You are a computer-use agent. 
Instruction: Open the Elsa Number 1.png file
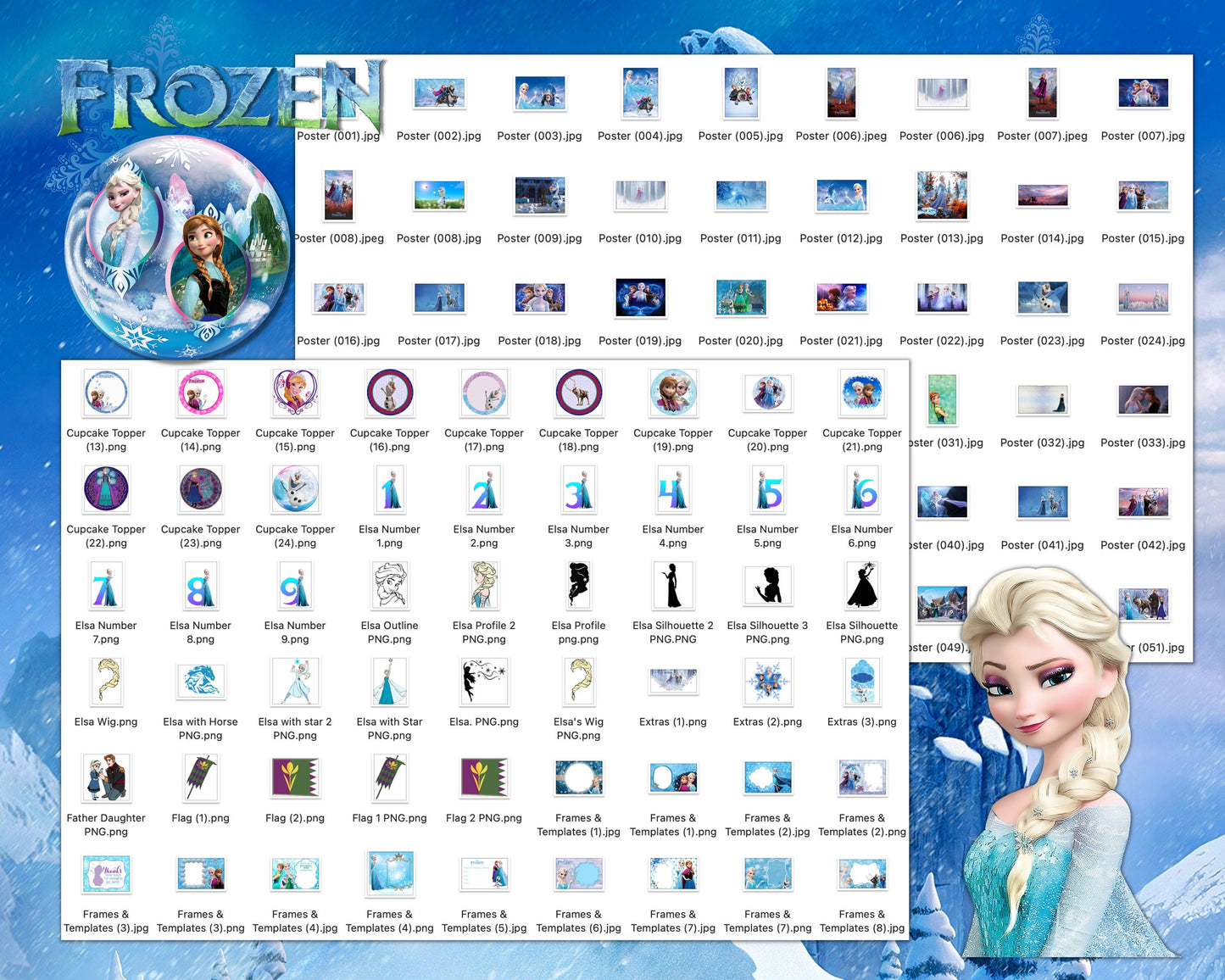tap(390, 490)
